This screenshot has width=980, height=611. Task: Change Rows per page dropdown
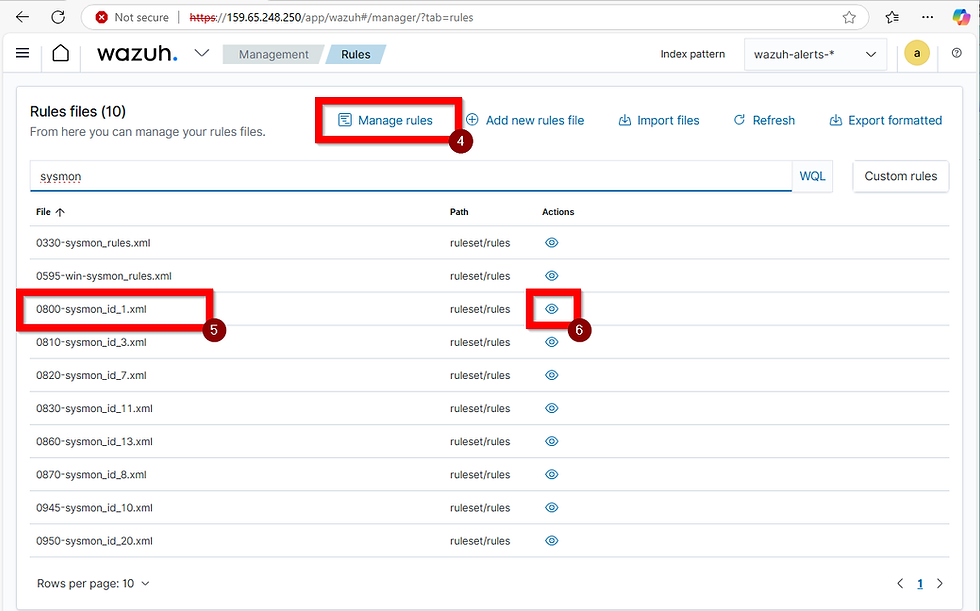pos(93,584)
